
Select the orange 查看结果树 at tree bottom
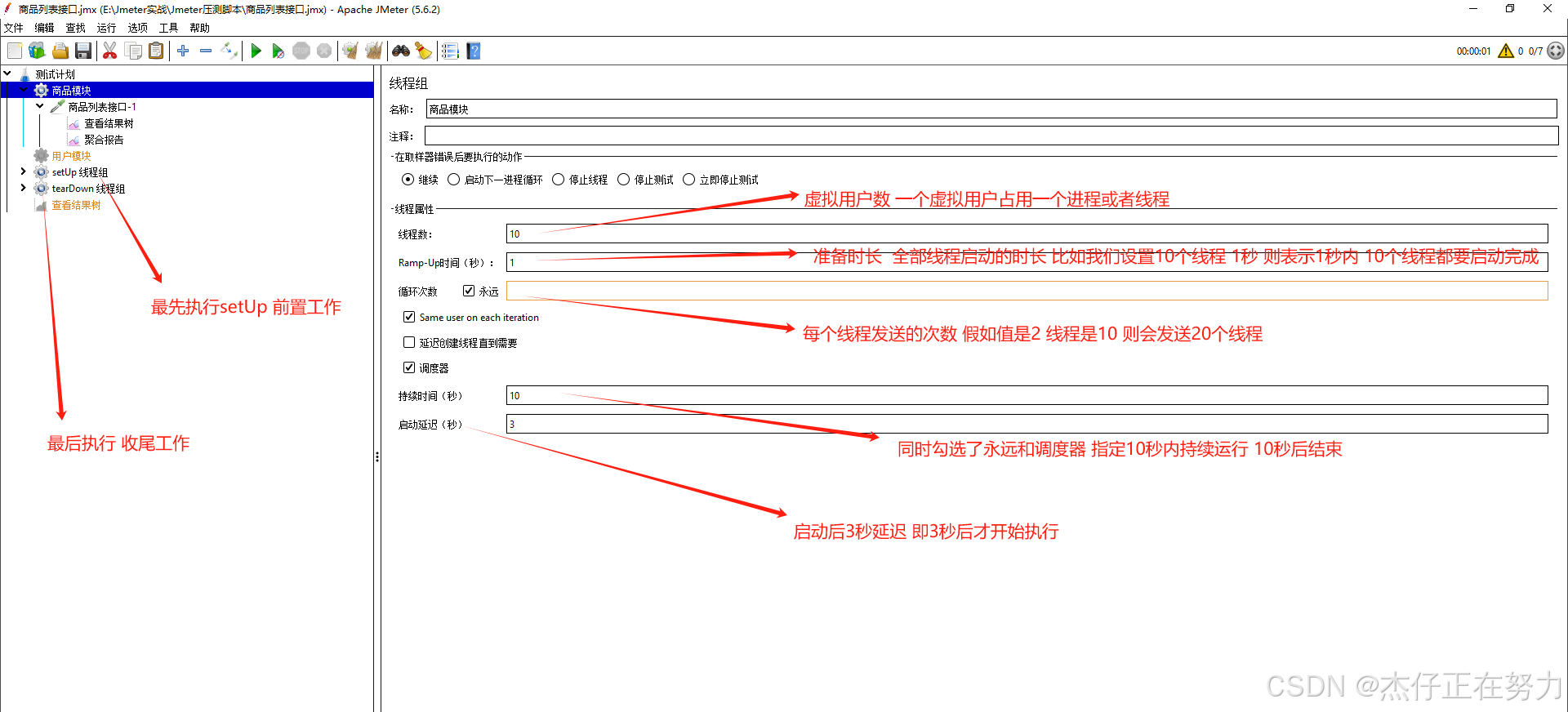coord(76,205)
